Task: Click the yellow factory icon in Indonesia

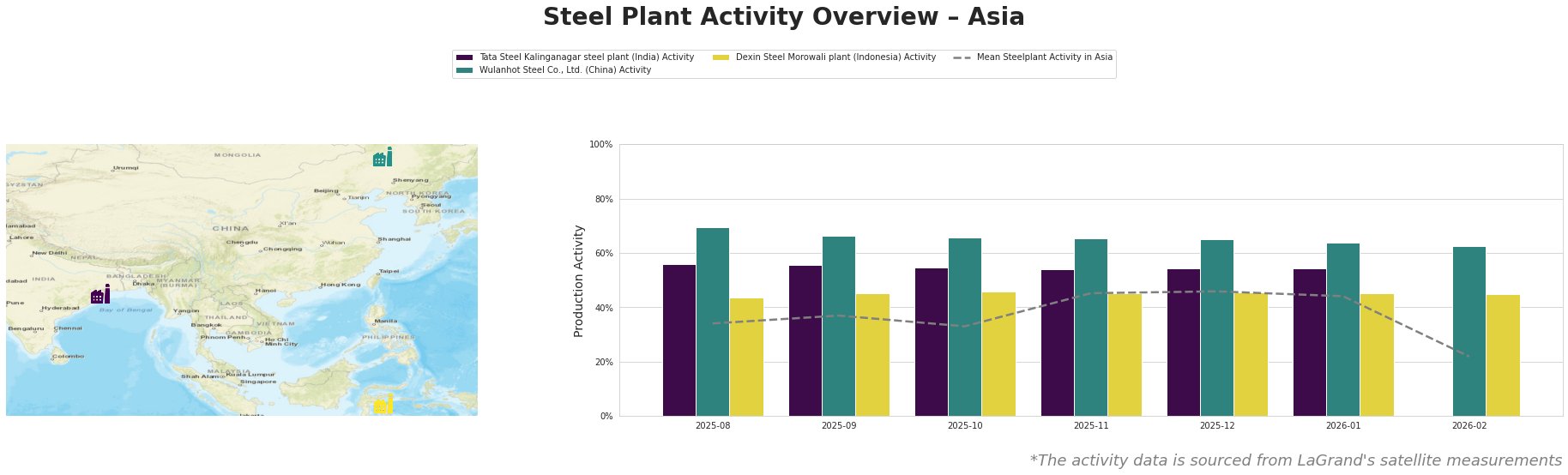Action: pos(383,405)
